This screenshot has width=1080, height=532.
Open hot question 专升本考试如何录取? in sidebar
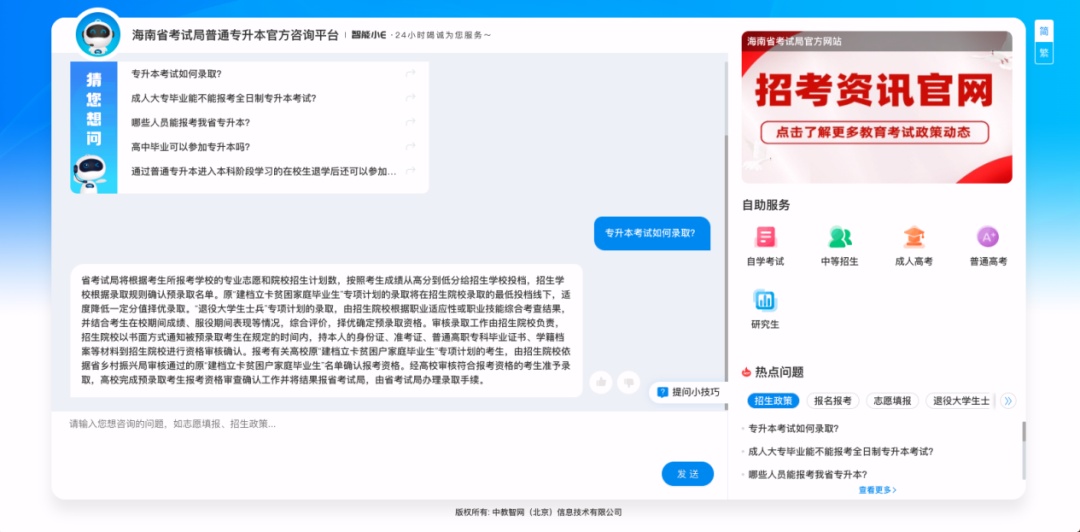click(793, 428)
